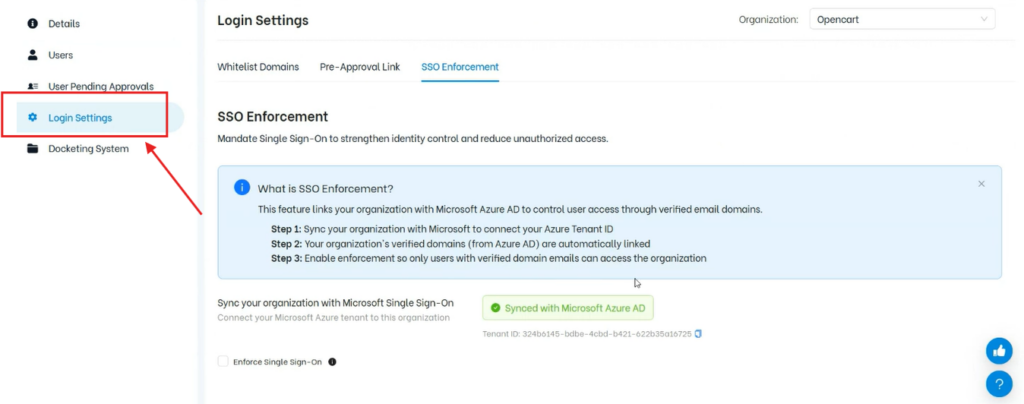The width and height of the screenshot is (1024, 404).
Task: Click the Users person icon in sidebar
Action: click(x=33, y=55)
